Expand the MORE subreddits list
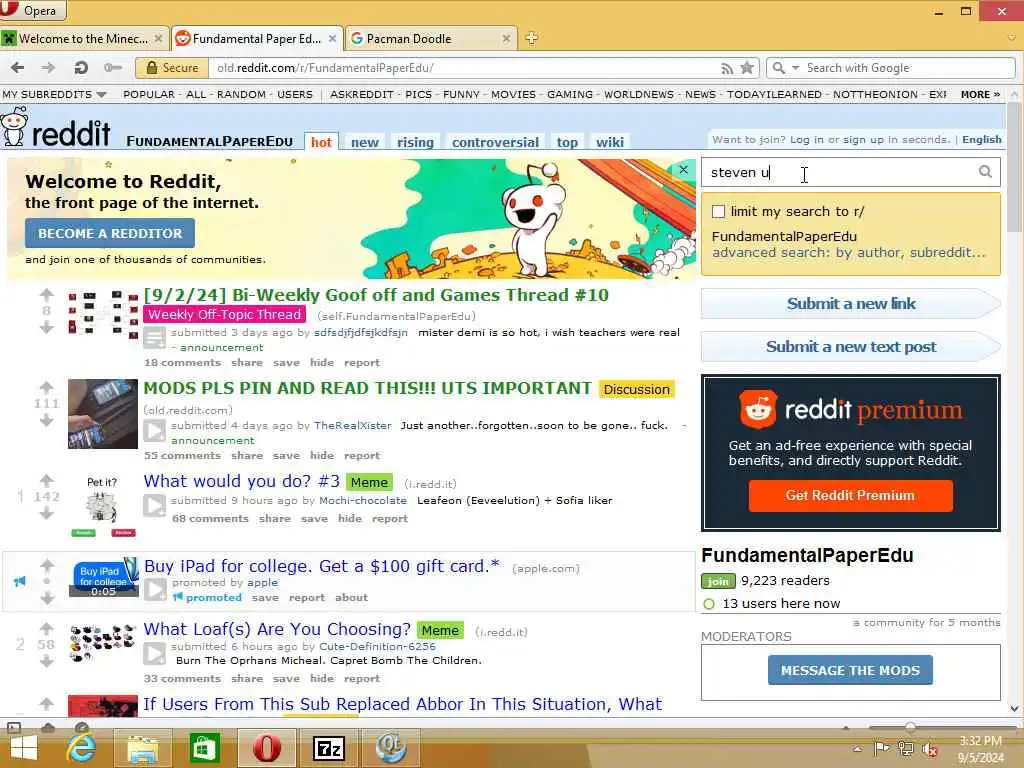1024x768 pixels. click(x=980, y=95)
